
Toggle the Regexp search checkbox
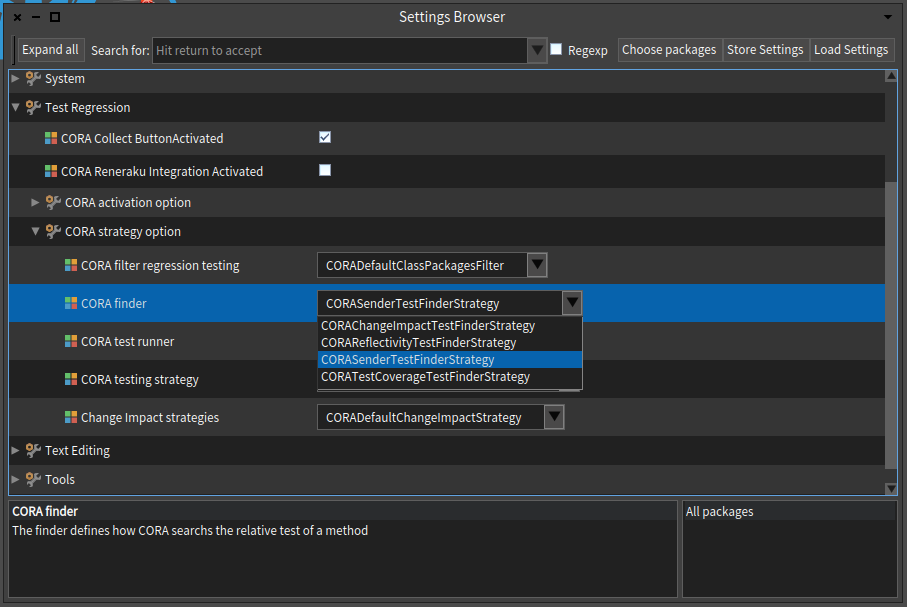click(x=556, y=49)
